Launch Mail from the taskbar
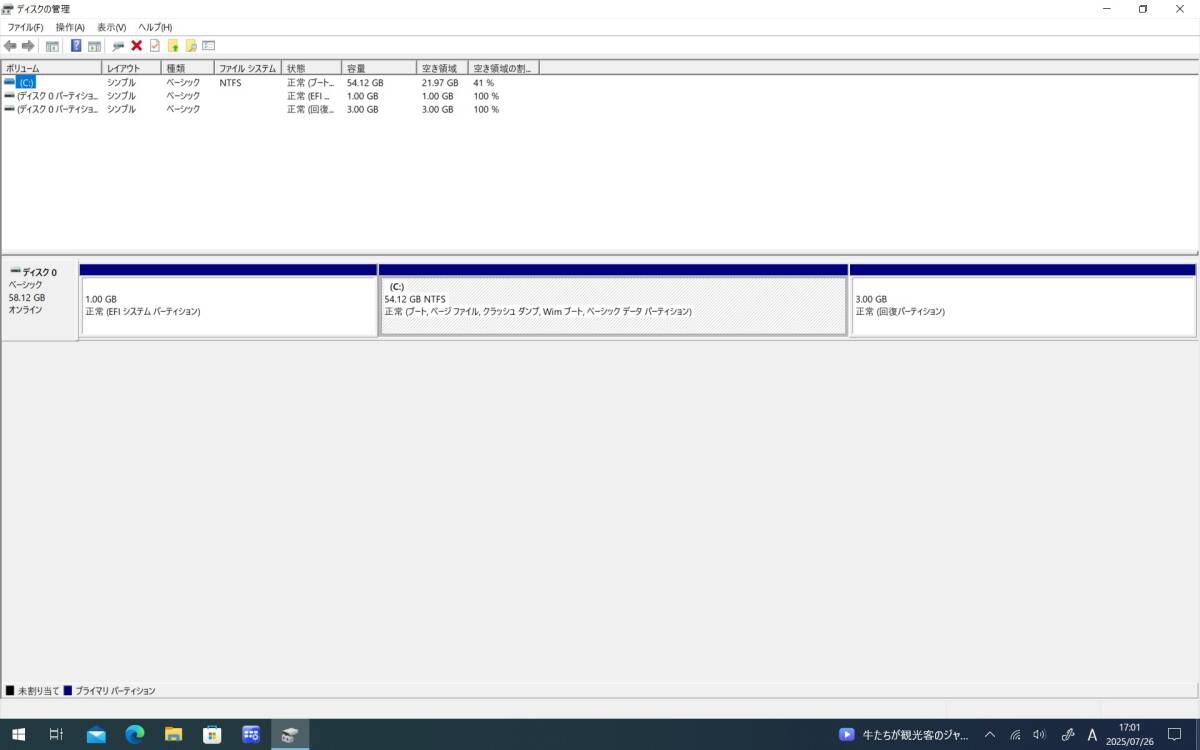 pyautogui.click(x=96, y=734)
